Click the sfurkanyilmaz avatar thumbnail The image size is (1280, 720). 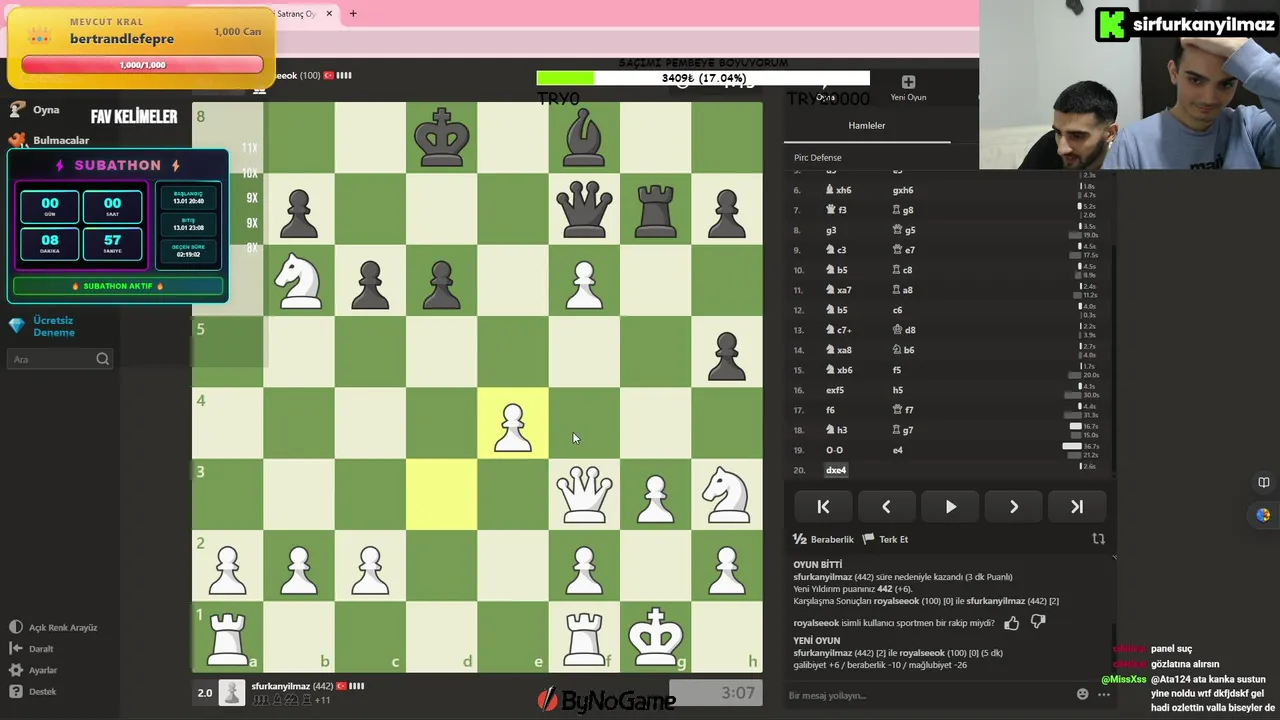tap(232, 693)
